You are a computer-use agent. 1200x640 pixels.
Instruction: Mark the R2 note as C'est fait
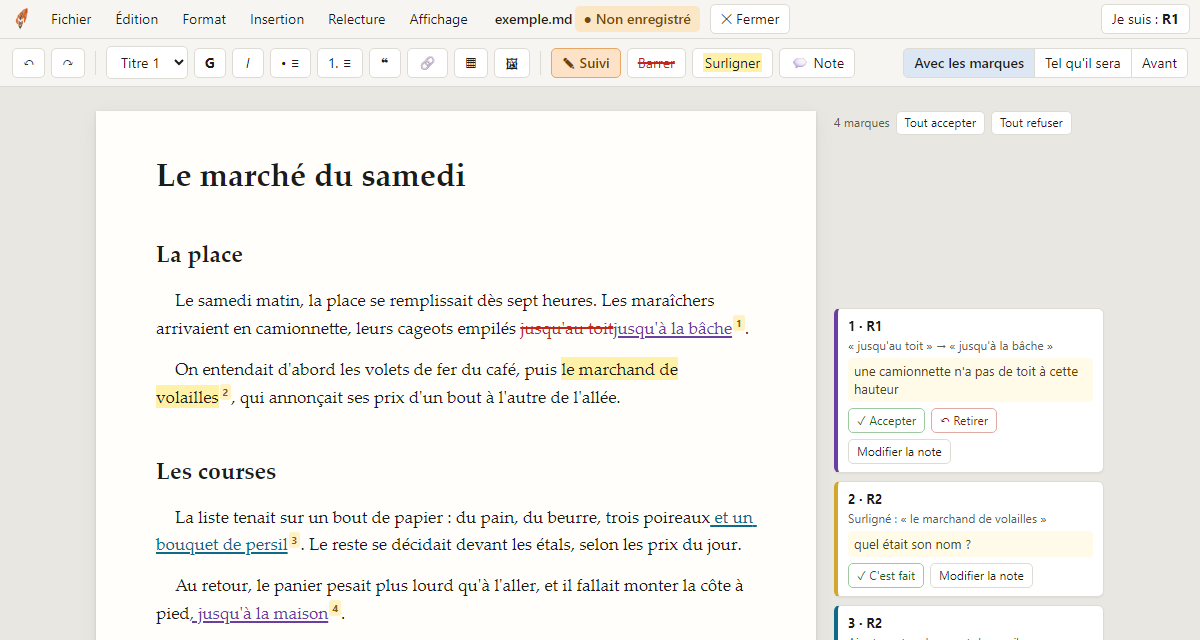click(x=886, y=576)
